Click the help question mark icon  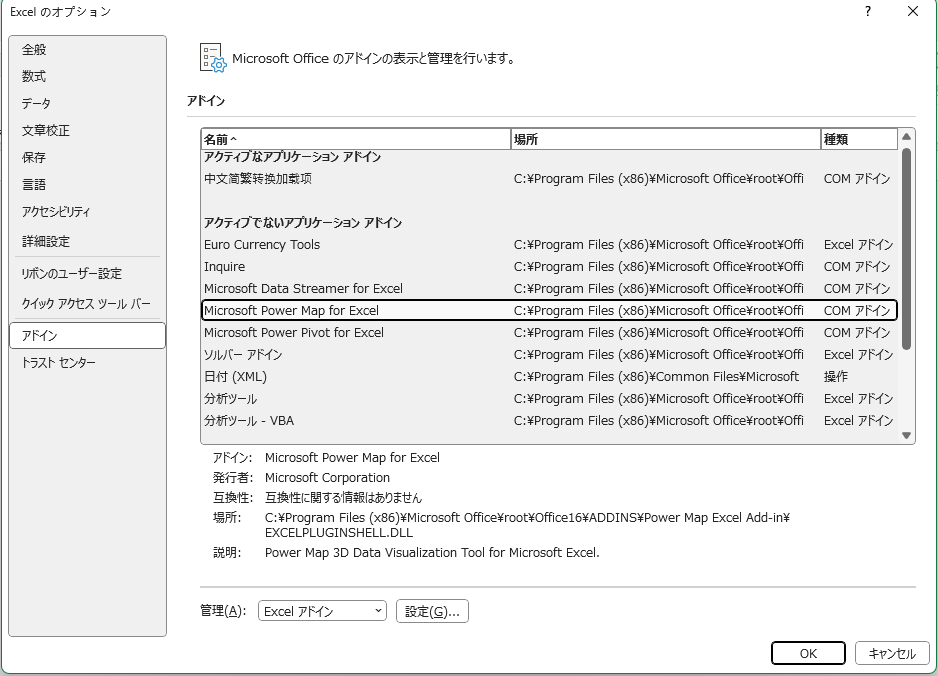867,12
